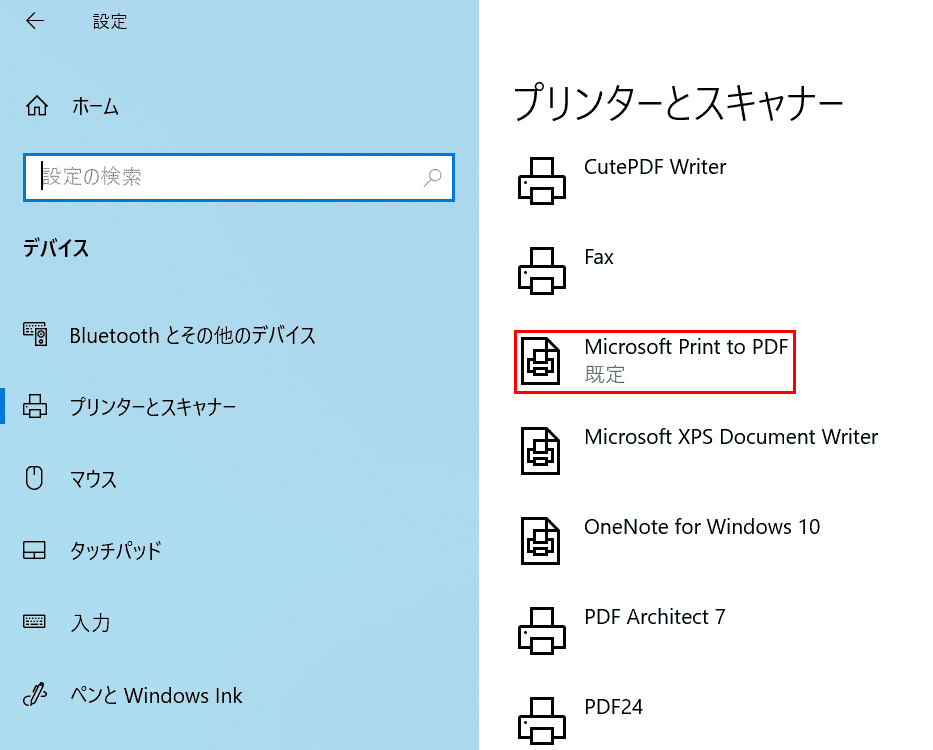Open ペンと Windows Ink settings

[x=156, y=695]
